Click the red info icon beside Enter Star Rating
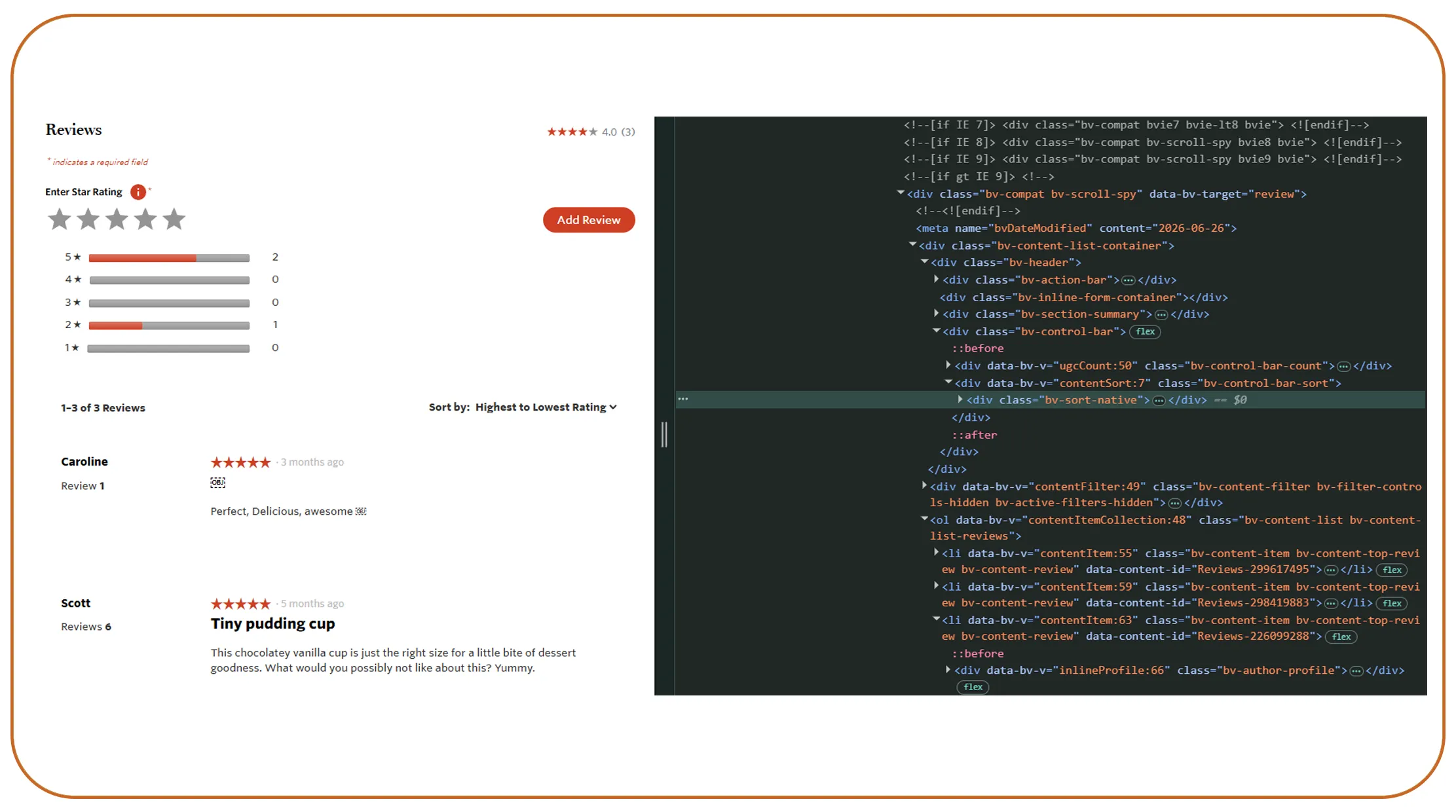This screenshot has height=812, width=1456. [x=138, y=192]
